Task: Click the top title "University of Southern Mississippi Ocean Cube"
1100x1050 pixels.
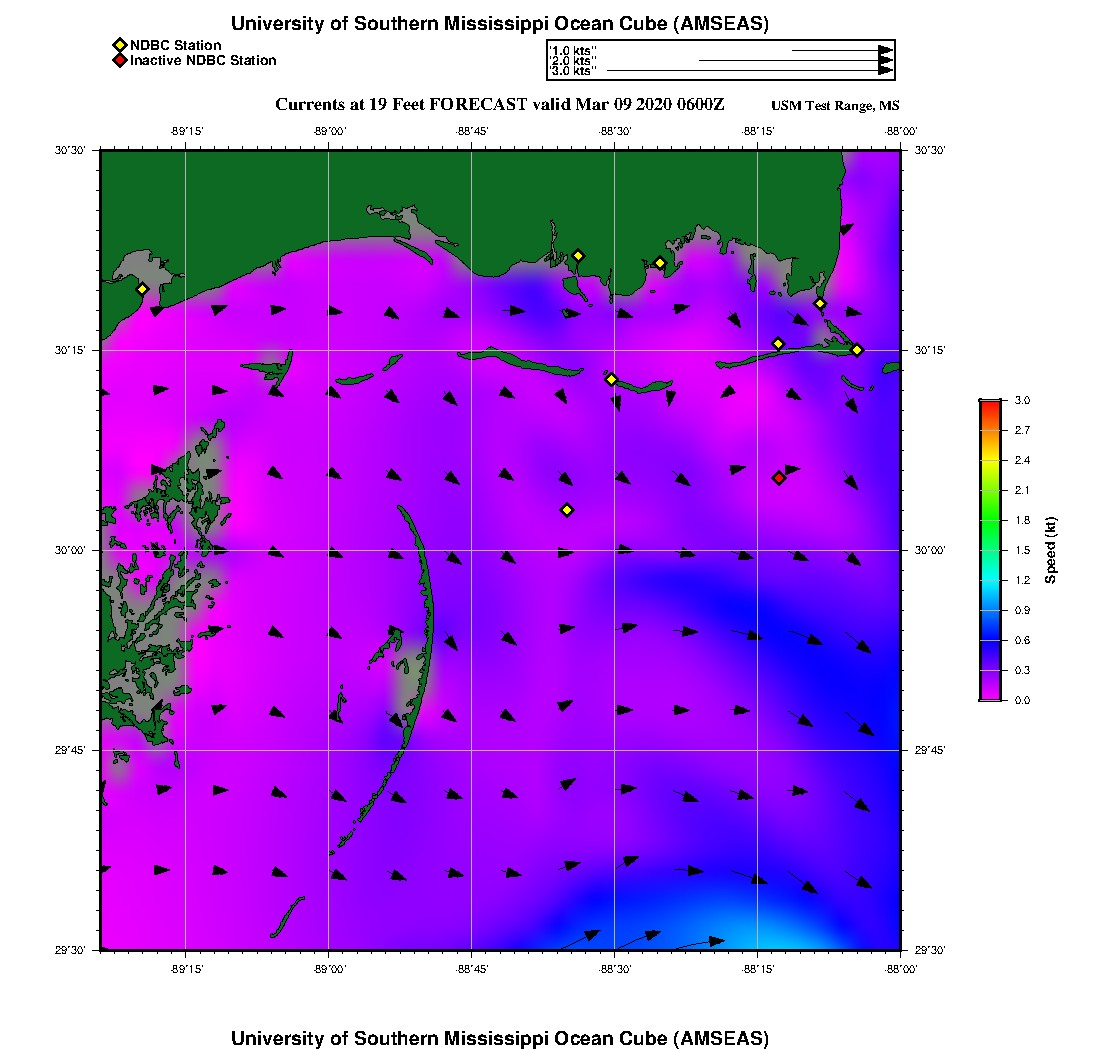Action: point(499,24)
